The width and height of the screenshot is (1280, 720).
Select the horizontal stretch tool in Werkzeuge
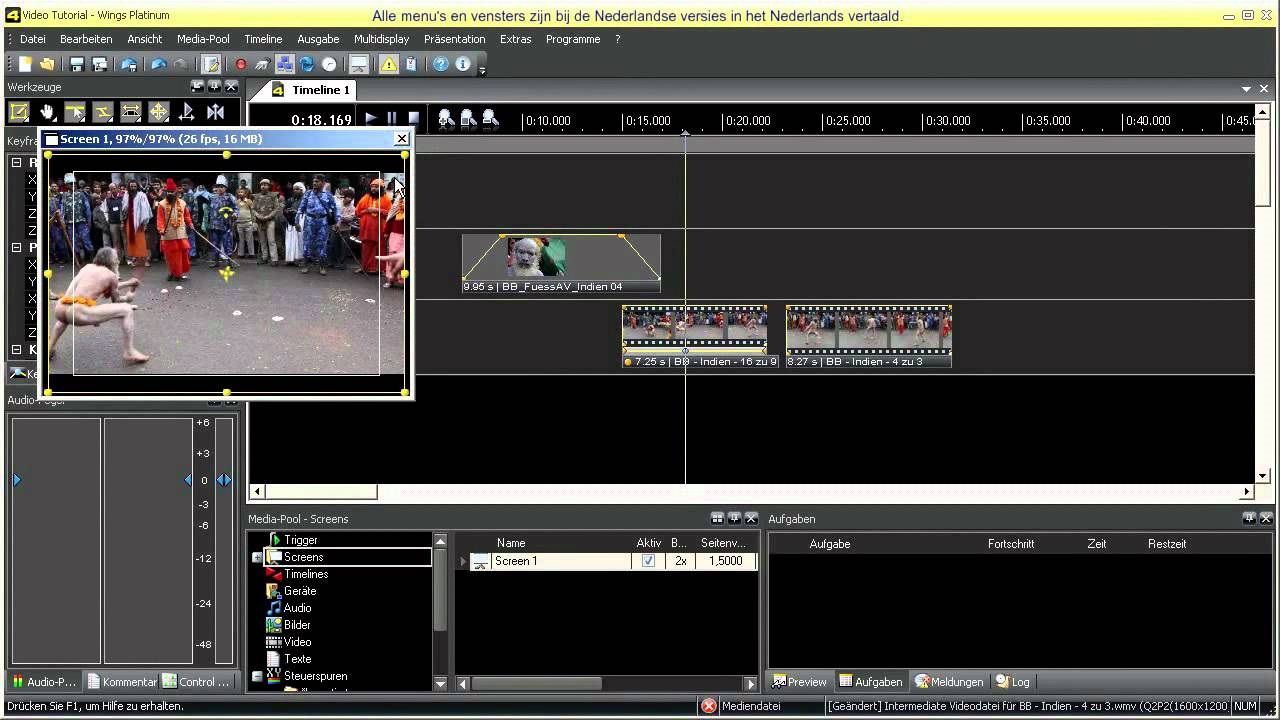[130, 112]
